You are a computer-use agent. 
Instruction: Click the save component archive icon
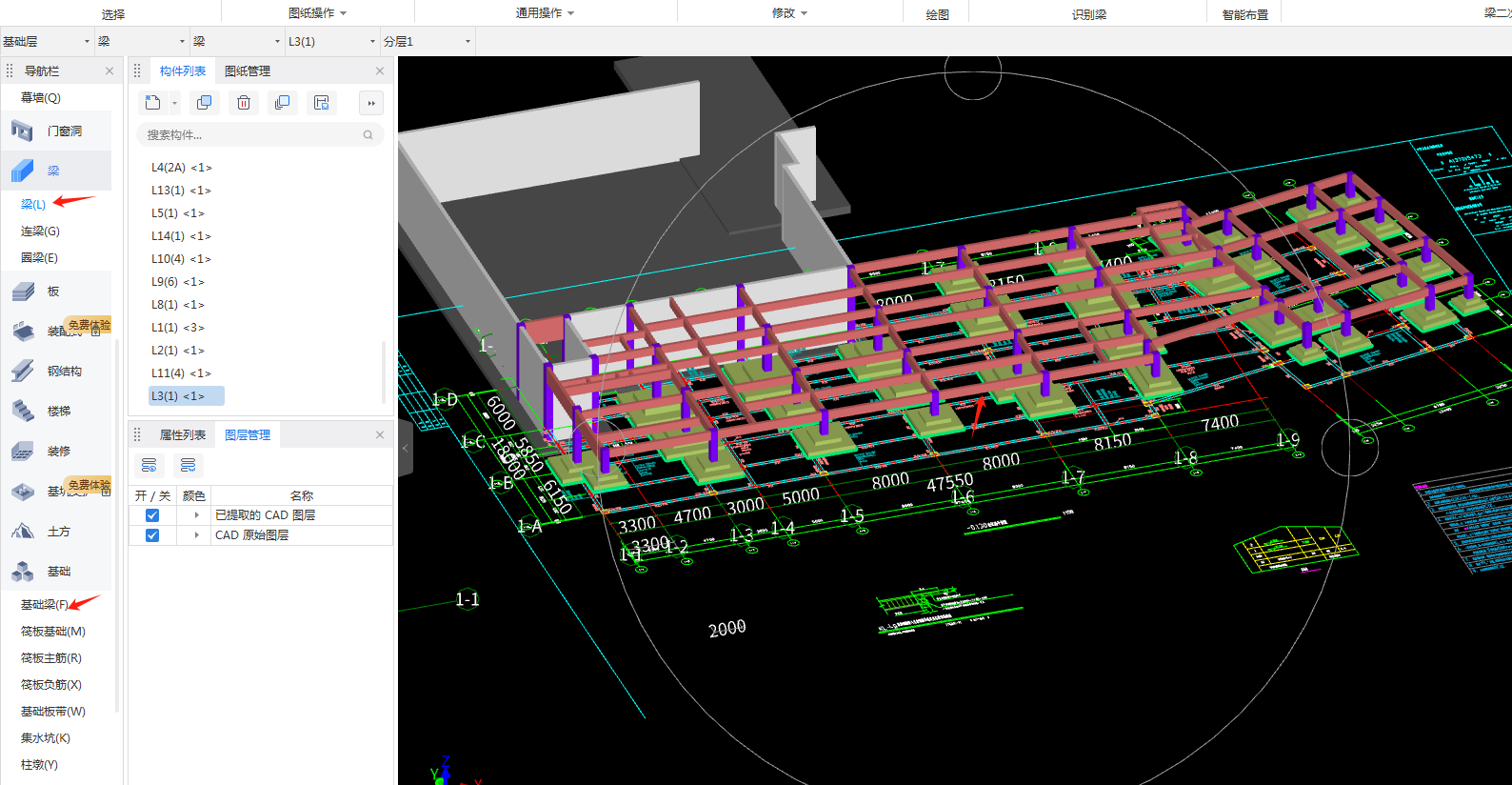point(322,103)
